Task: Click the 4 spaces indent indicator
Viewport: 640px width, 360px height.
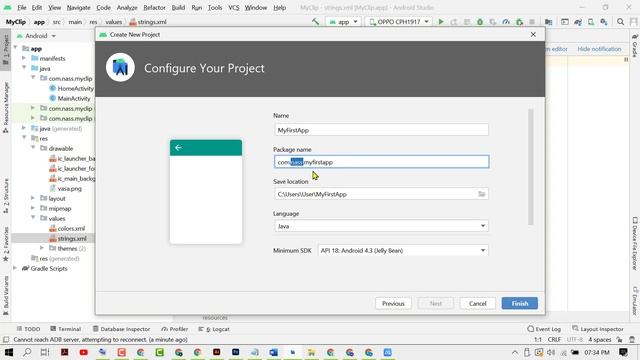Action: (600, 339)
